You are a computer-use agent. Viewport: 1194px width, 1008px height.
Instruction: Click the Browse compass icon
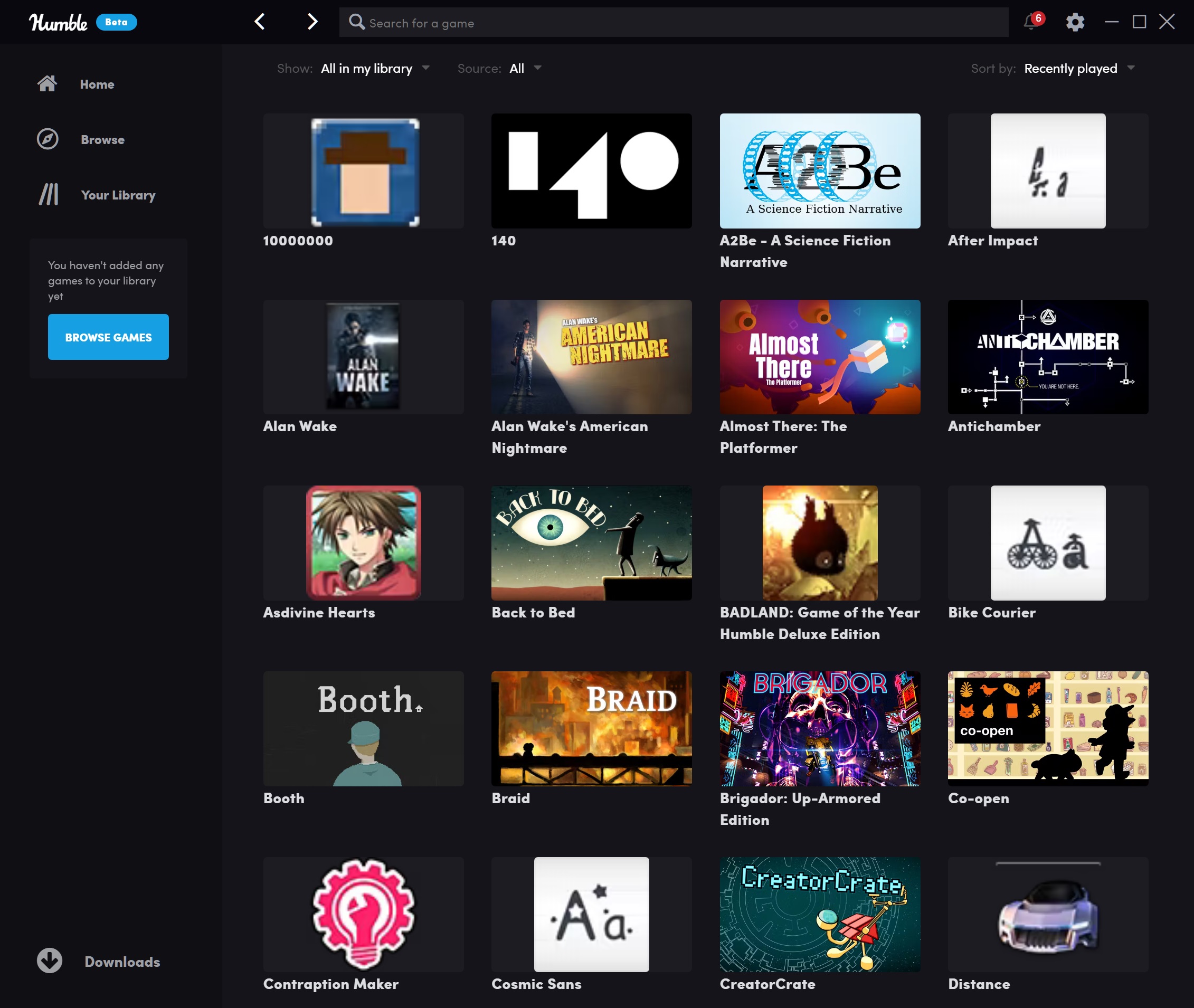tap(48, 139)
